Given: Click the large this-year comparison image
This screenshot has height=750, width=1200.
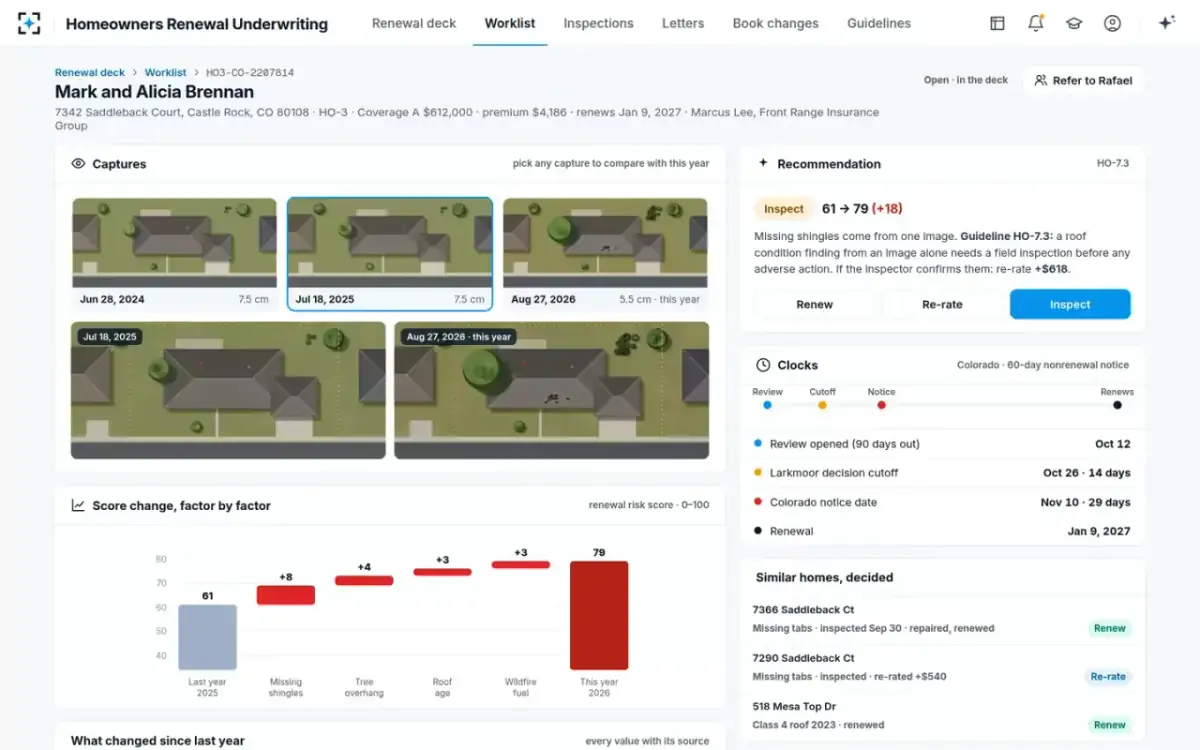Looking at the screenshot, I should (x=552, y=390).
